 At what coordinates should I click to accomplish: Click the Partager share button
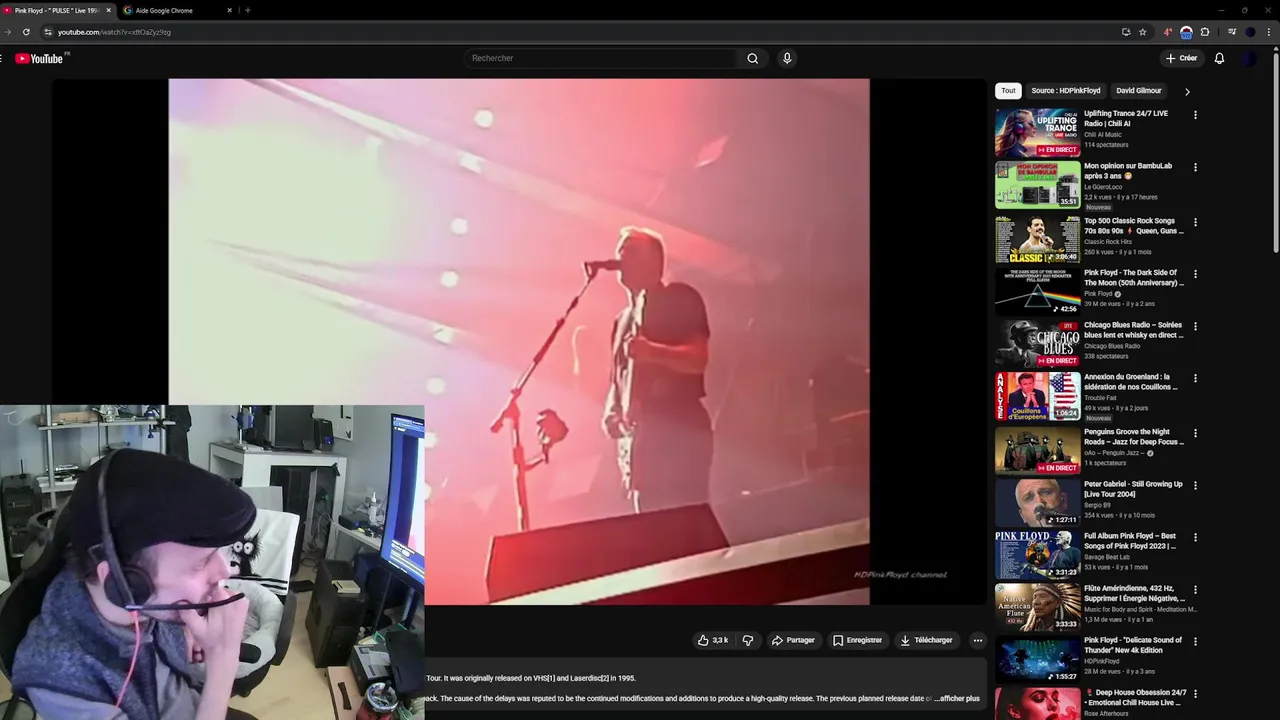[x=793, y=640]
